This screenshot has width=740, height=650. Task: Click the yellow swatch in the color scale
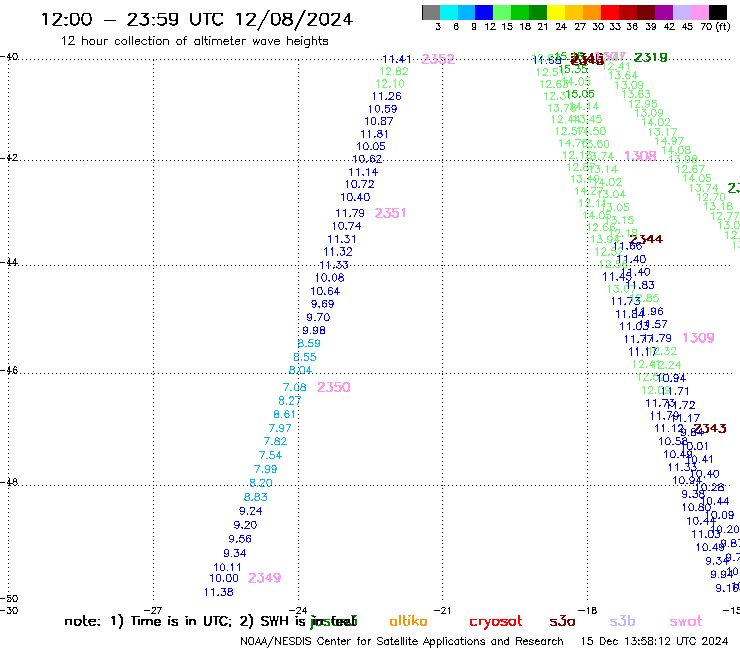click(x=555, y=12)
